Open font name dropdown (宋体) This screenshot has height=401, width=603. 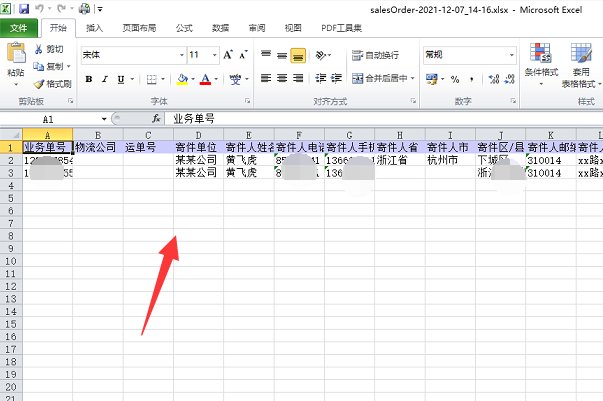click(x=182, y=55)
